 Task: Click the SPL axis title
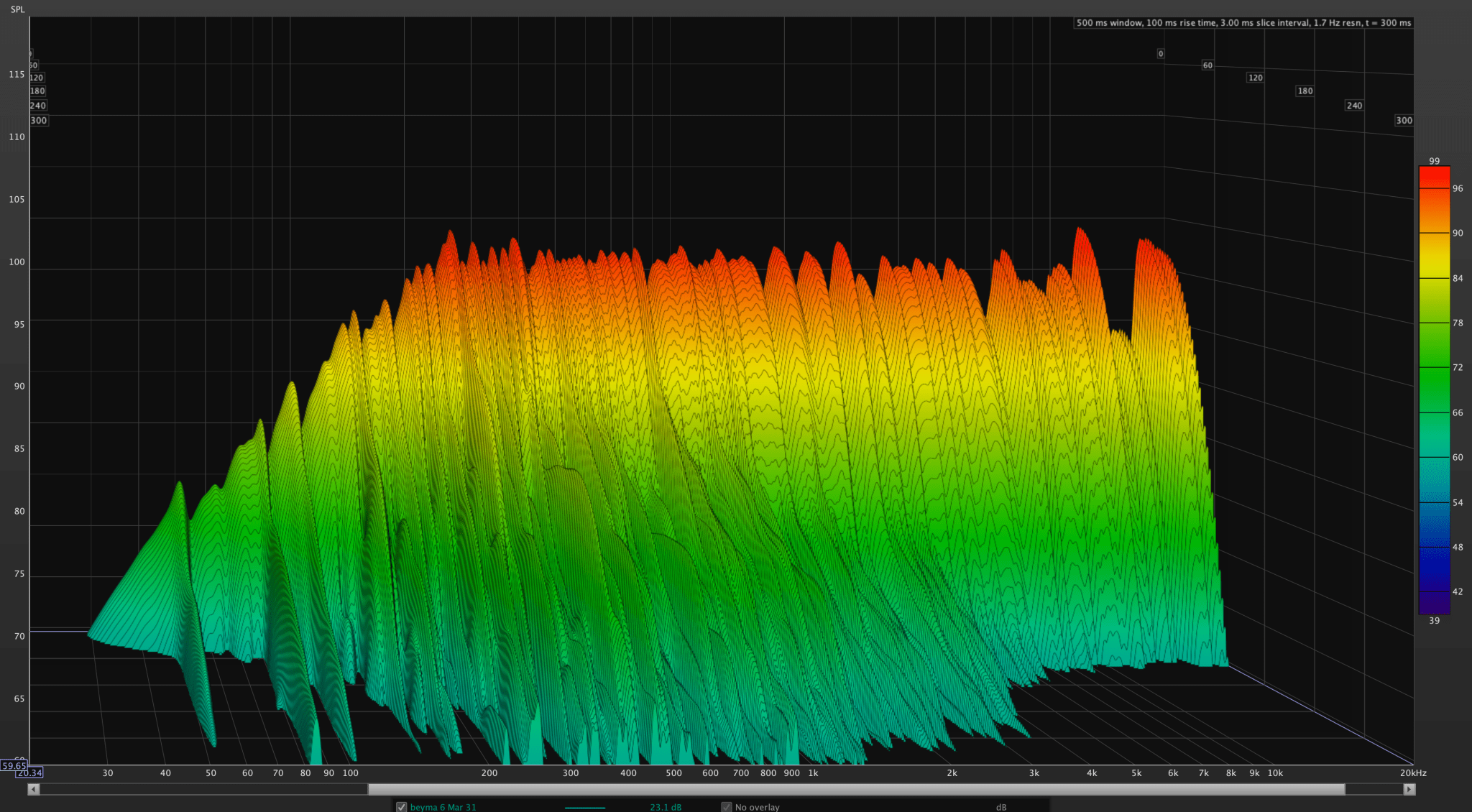(17, 9)
